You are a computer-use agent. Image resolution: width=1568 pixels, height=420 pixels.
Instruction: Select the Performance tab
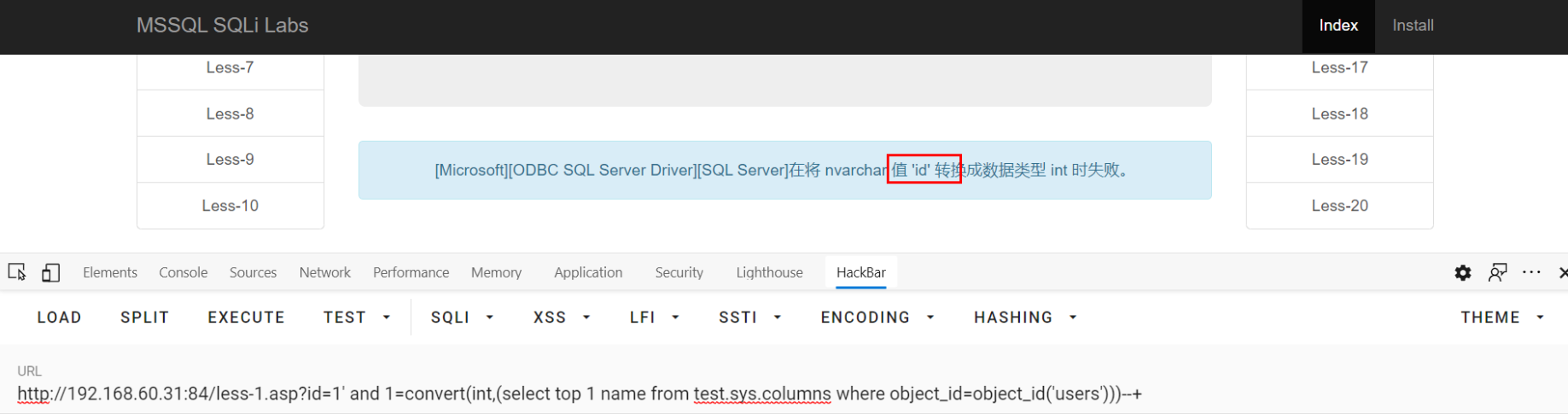point(411,272)
